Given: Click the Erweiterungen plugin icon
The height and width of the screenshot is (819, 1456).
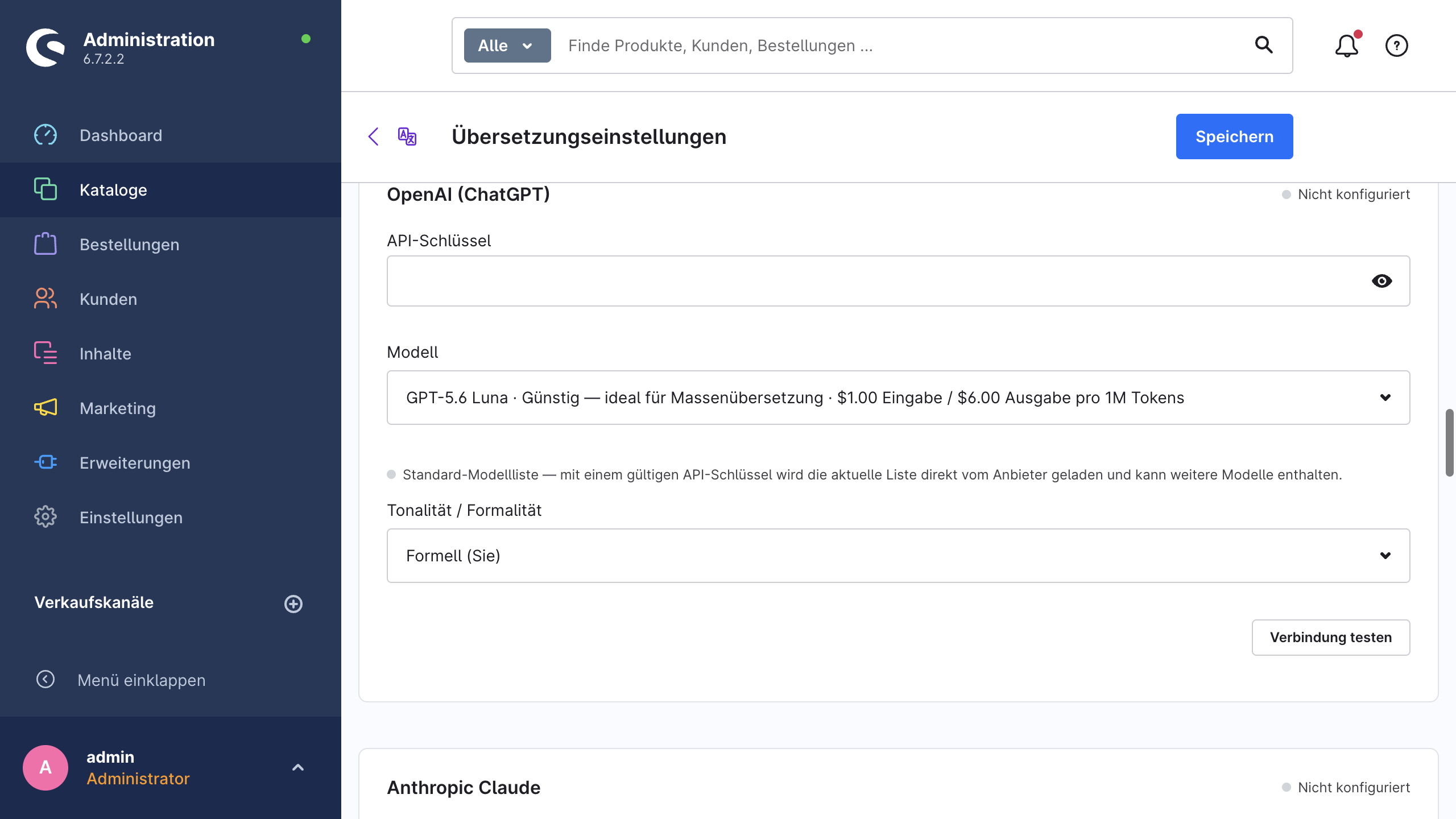Looking at the screenshot, I should pyautogui.click(x=45, y=462).
